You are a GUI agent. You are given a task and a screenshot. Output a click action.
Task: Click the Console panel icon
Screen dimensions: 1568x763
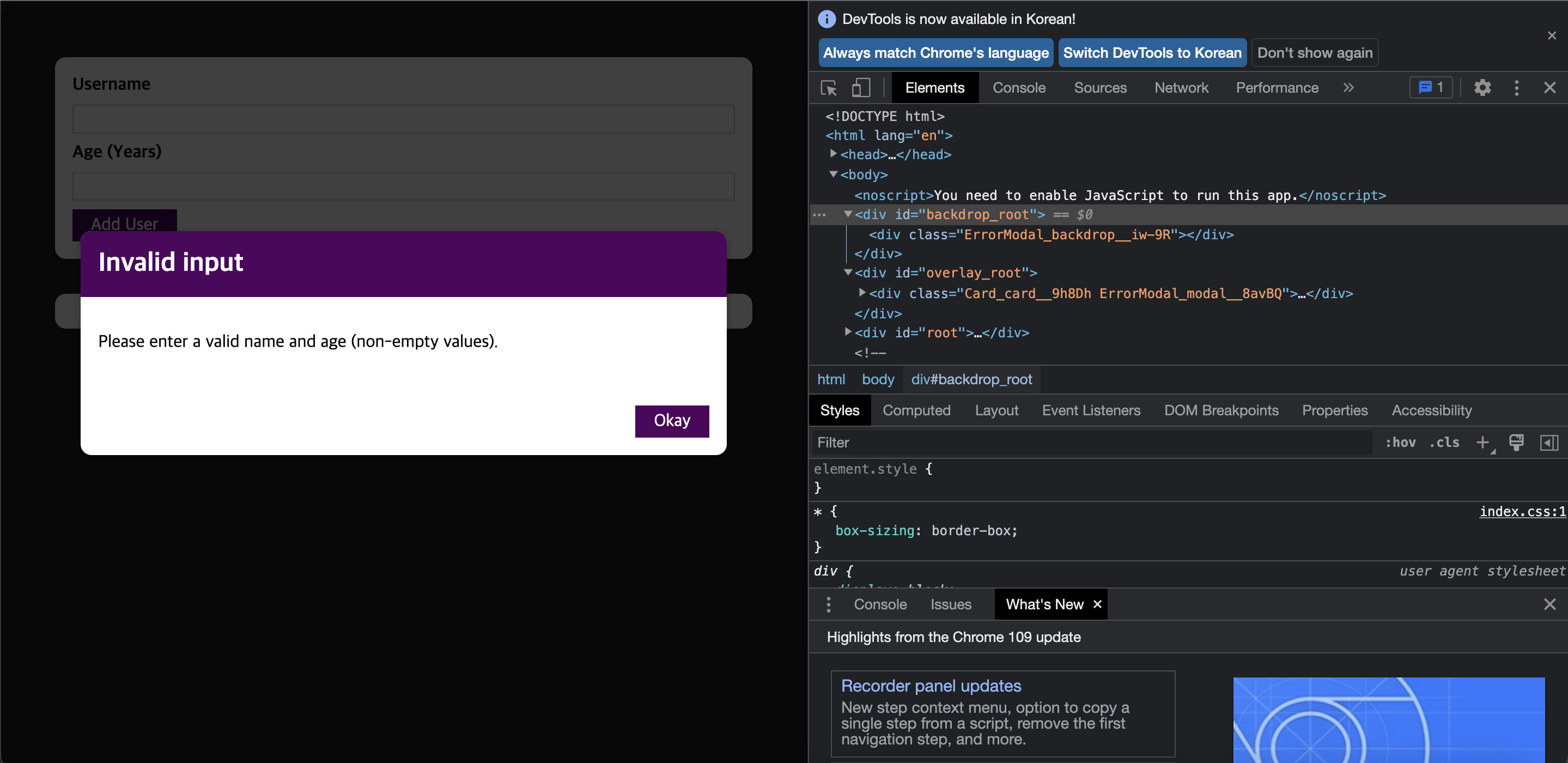click(x=1019, y=89)
